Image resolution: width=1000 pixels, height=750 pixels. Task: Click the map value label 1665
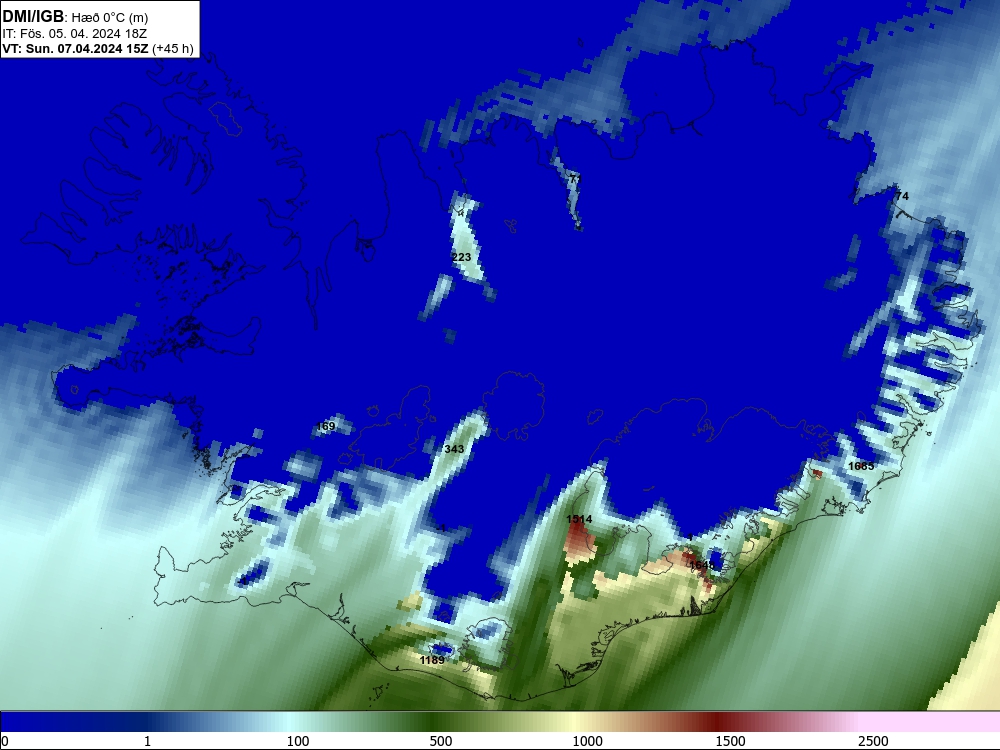click(861, 466)
